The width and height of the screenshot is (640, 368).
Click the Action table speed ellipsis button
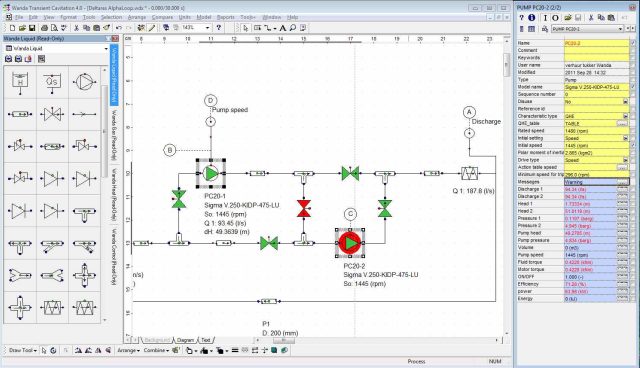pyautogui.click(x=622, y=167)
